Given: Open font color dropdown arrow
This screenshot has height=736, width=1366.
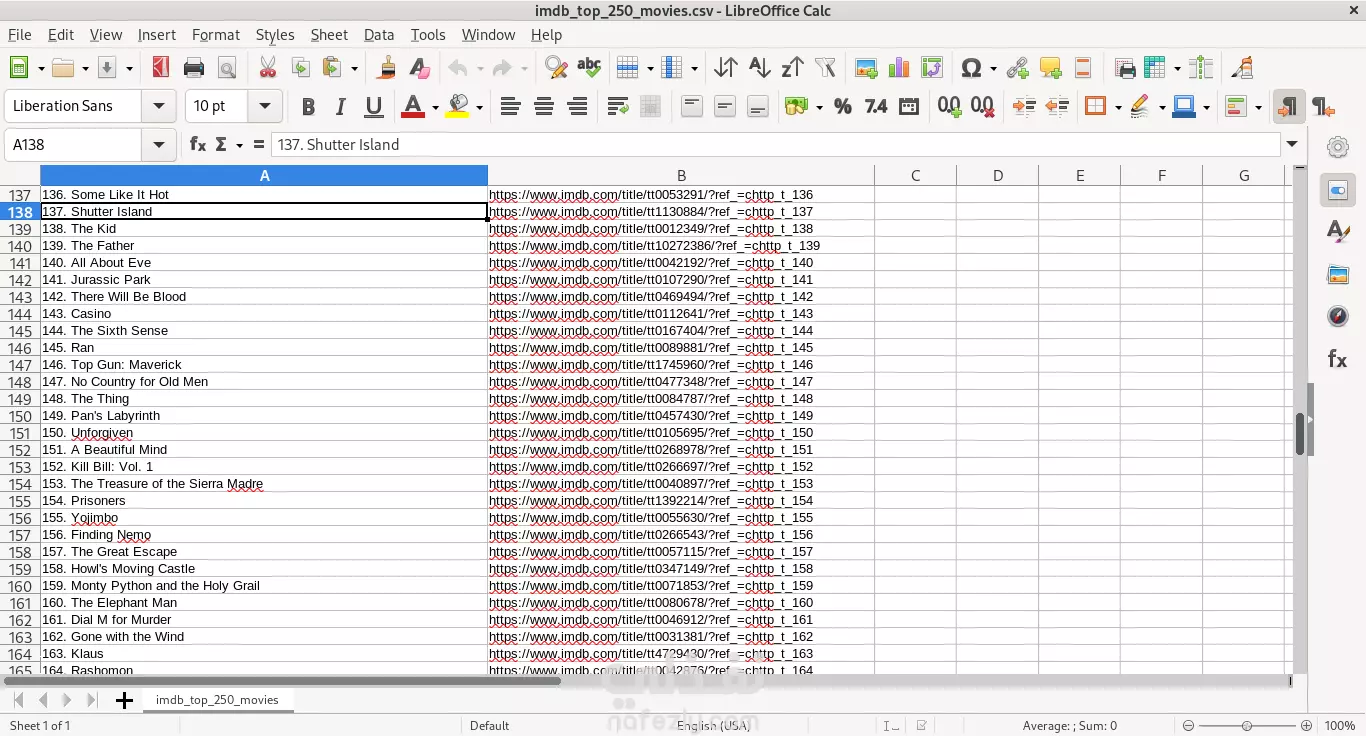Looking at the screenshot, I should (x=435, y=107).
